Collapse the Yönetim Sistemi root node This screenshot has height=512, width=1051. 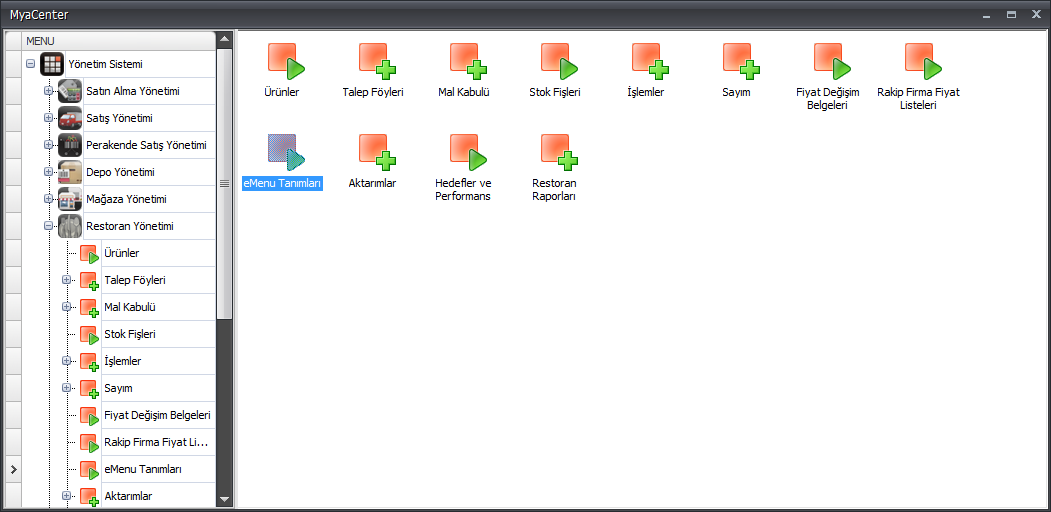pyautogui.click(x=30, y=64)
